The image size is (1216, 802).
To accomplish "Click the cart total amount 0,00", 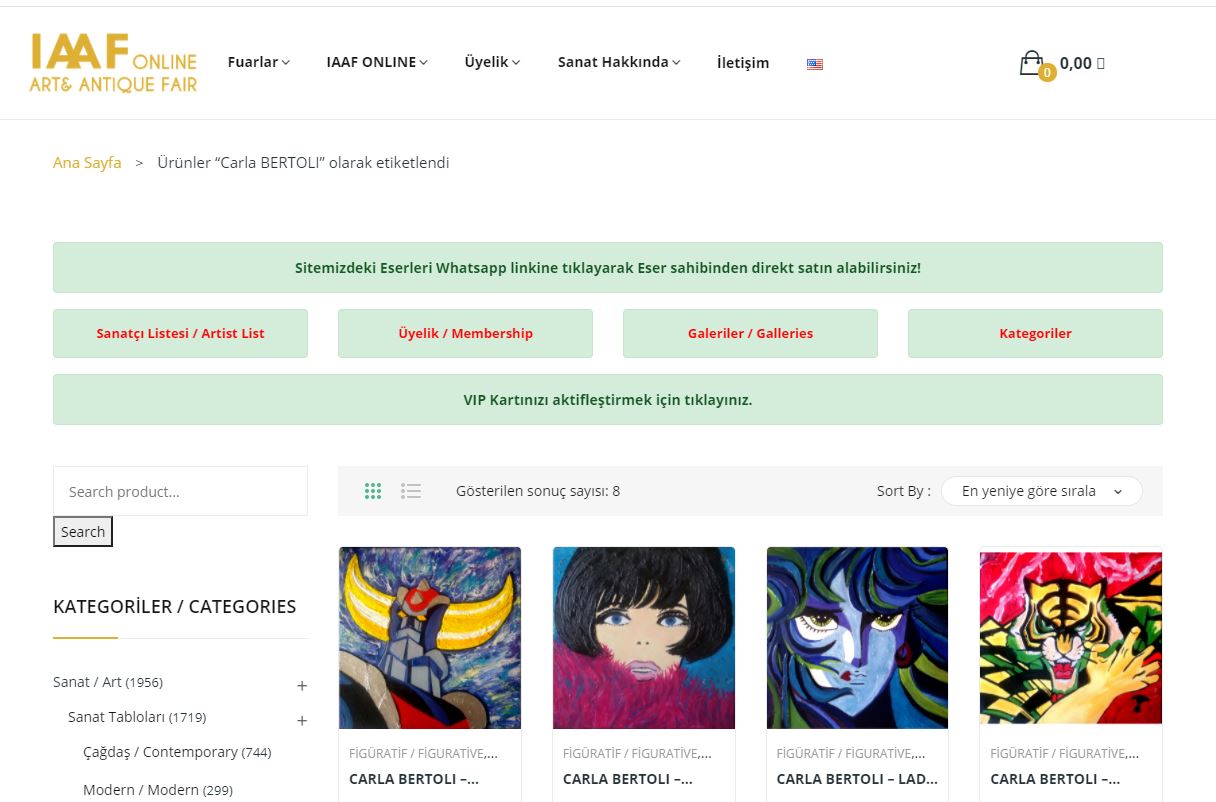I will [1076, 63].
